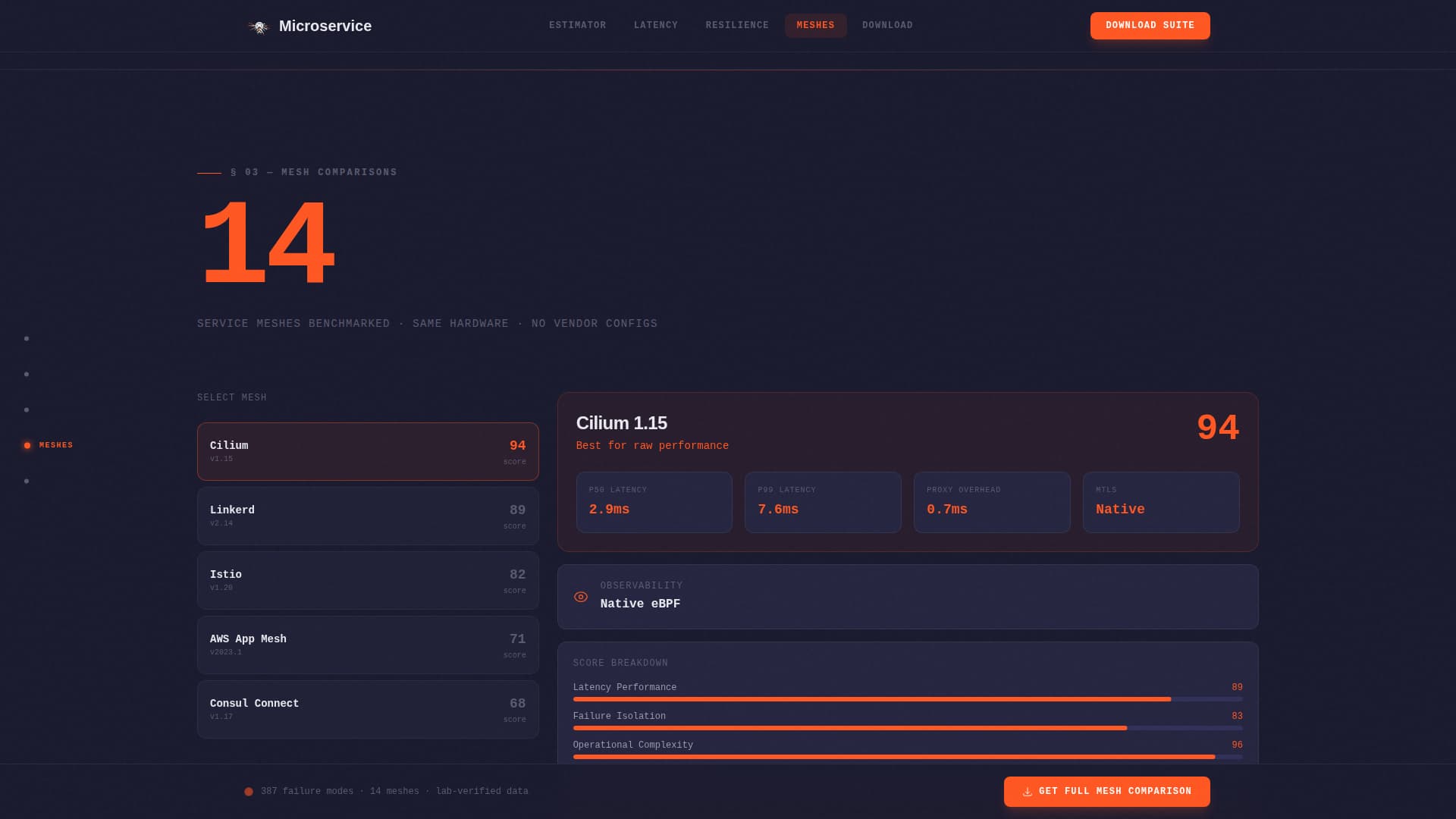Click the large 94 score in detail panel

(x=1218, y=428)
